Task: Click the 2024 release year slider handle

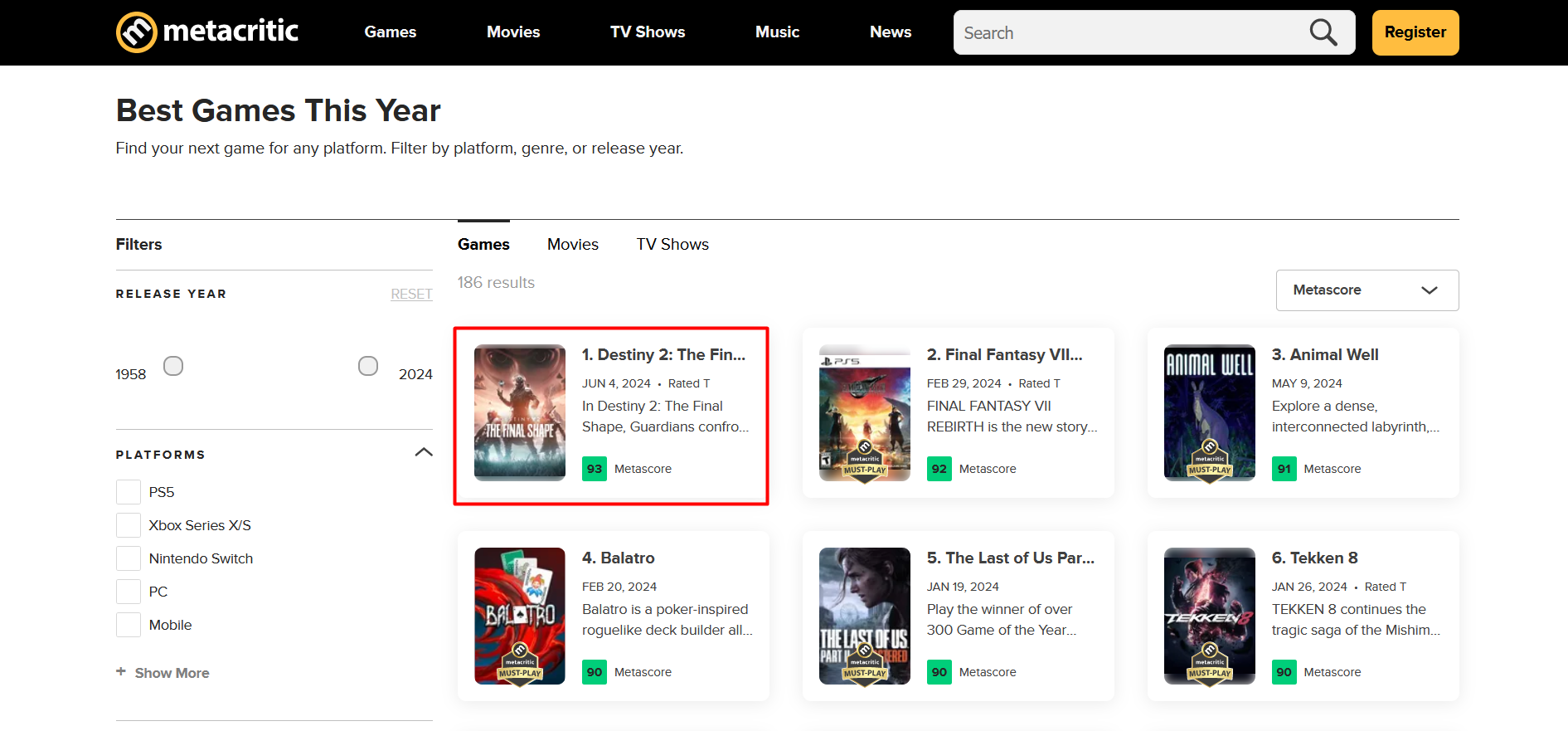Action: click(368, 366)
